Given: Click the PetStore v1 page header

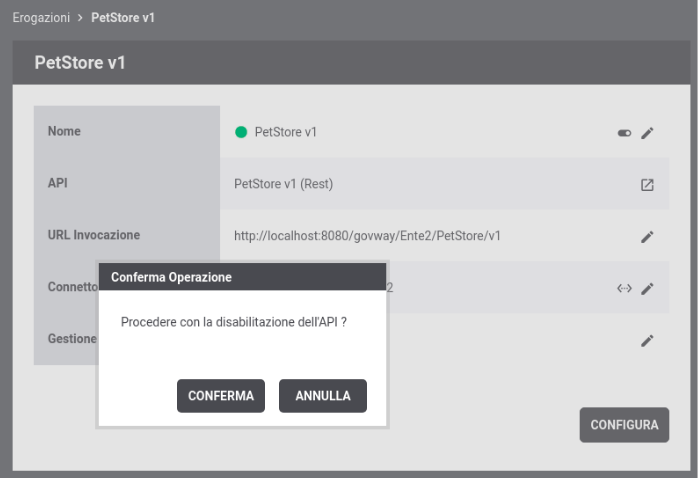Looking at the screenshot, I should (351, 63).
